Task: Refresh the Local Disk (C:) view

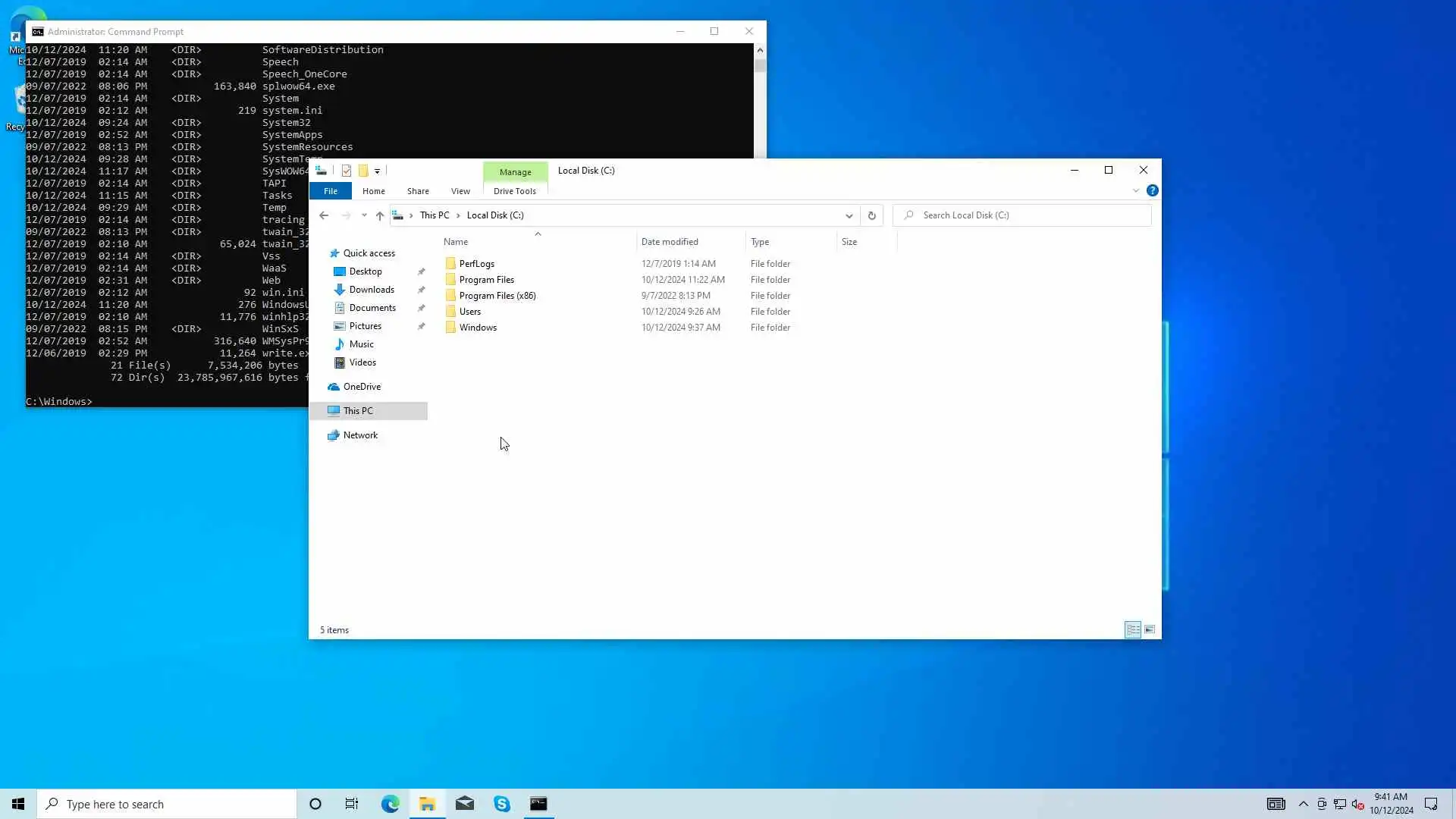Action: click(871, 215)
